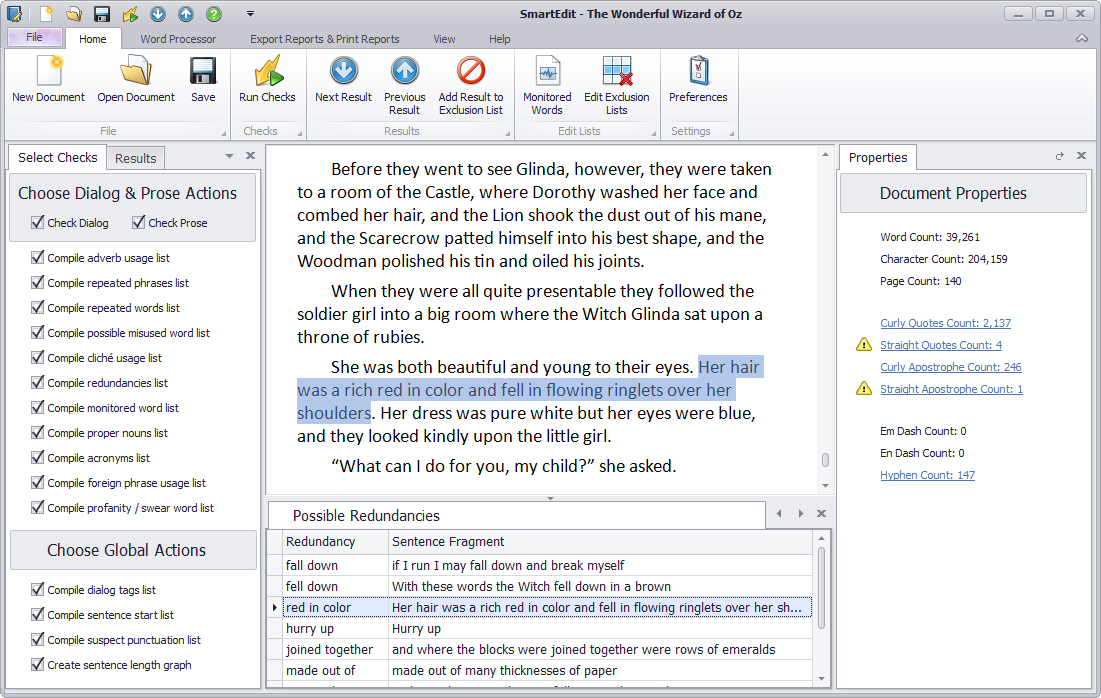This screenshot has height=698, width=1101.
Task: Click the Hyphen Count link
Action: coord(927,474)
